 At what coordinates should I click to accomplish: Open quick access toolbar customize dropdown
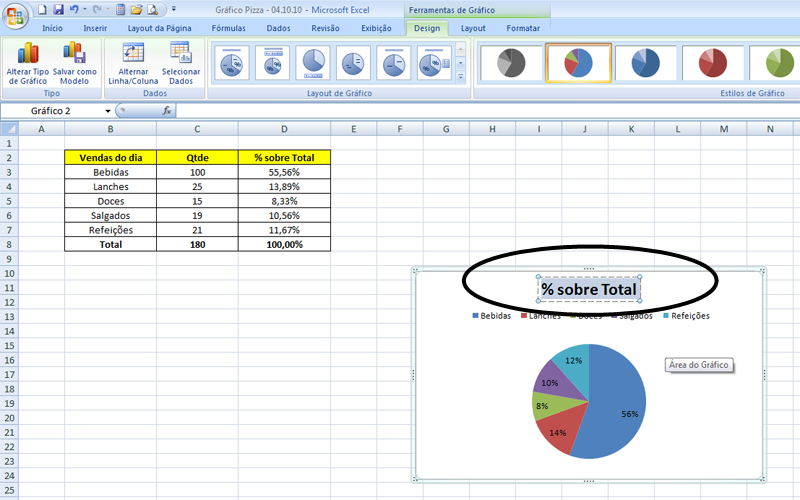coord(173,9)
